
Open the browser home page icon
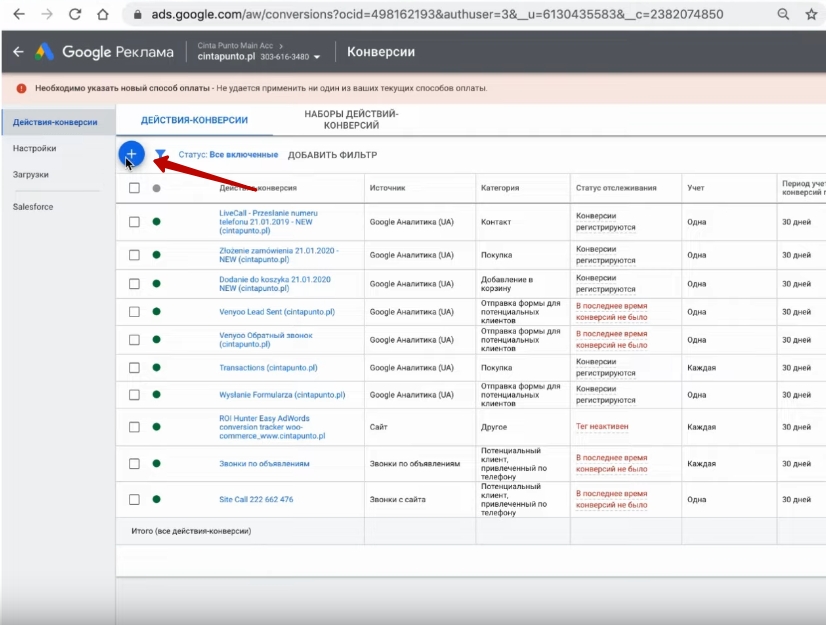[x=103, y=14]
